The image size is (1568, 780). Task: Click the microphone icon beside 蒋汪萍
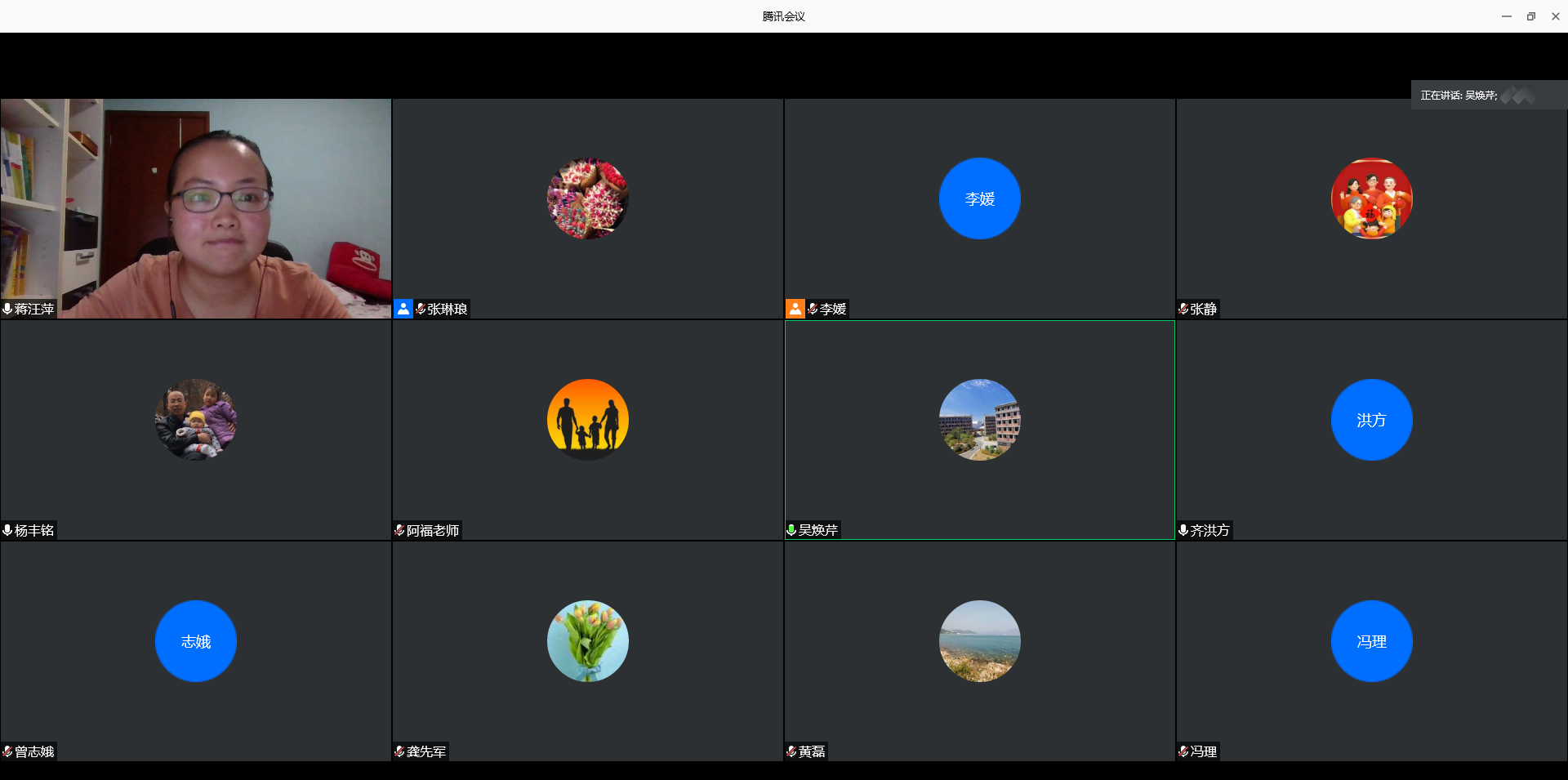coord(7,309)
